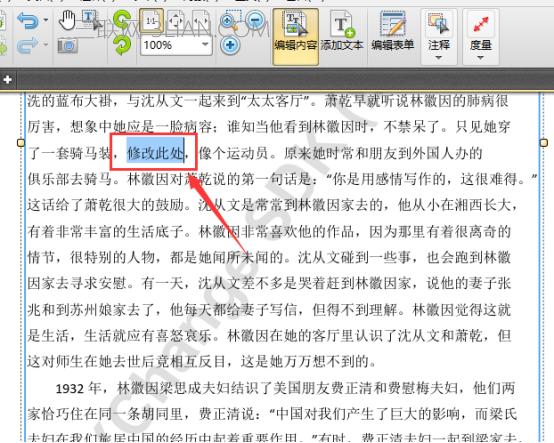Click the left handle of the text block

pos(21,142)
